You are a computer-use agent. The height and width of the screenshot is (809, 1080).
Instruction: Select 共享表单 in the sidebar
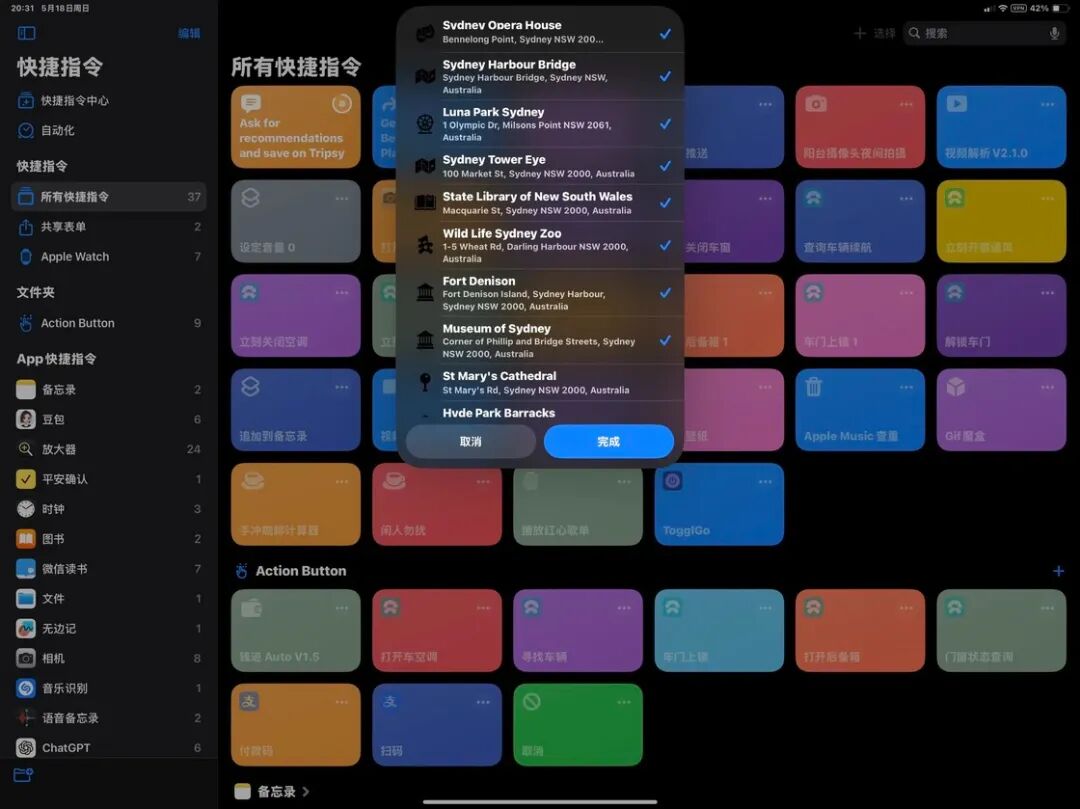pos(109,227)
